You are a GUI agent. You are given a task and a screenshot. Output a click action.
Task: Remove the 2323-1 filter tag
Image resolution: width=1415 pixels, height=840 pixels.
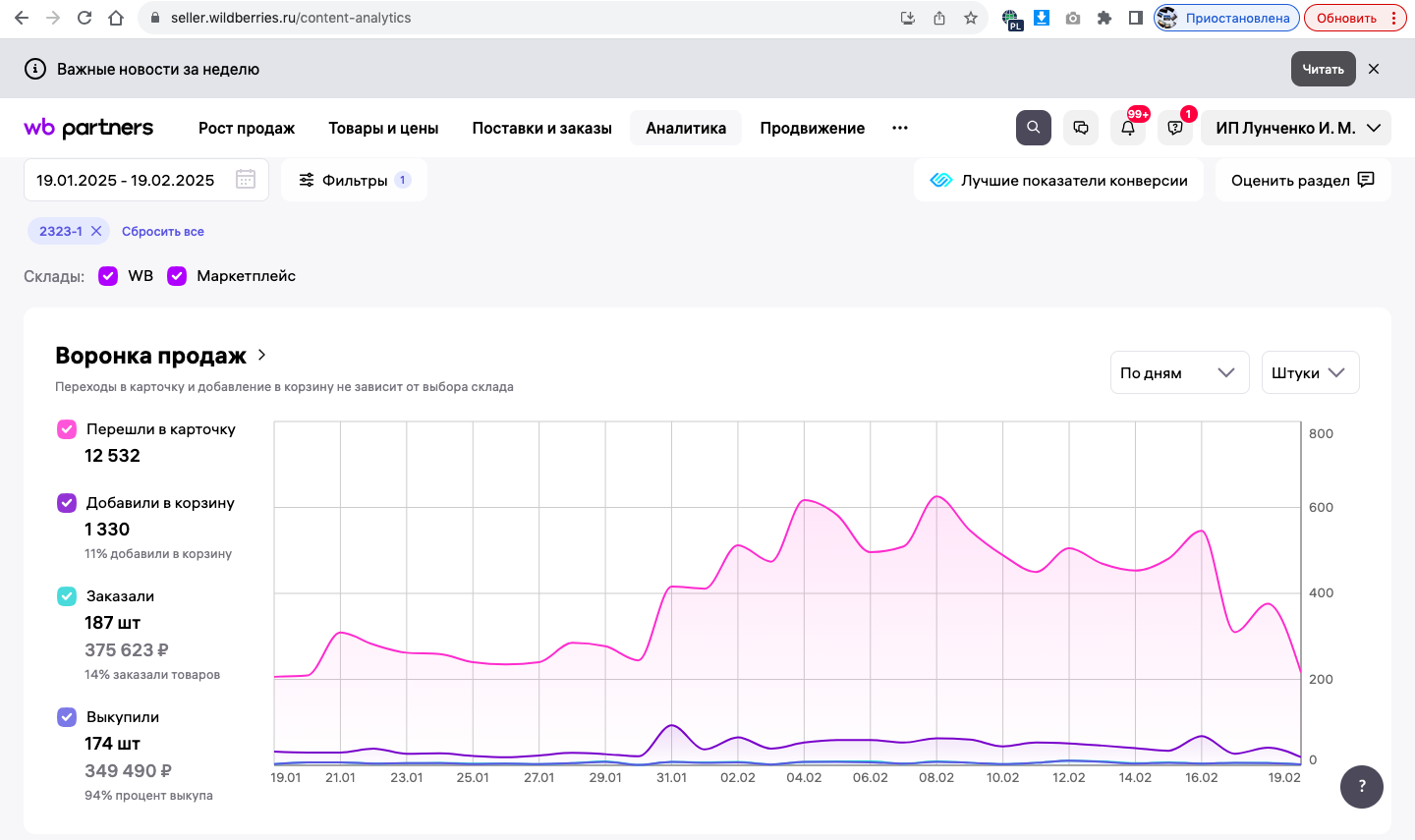tap(96, 231)
